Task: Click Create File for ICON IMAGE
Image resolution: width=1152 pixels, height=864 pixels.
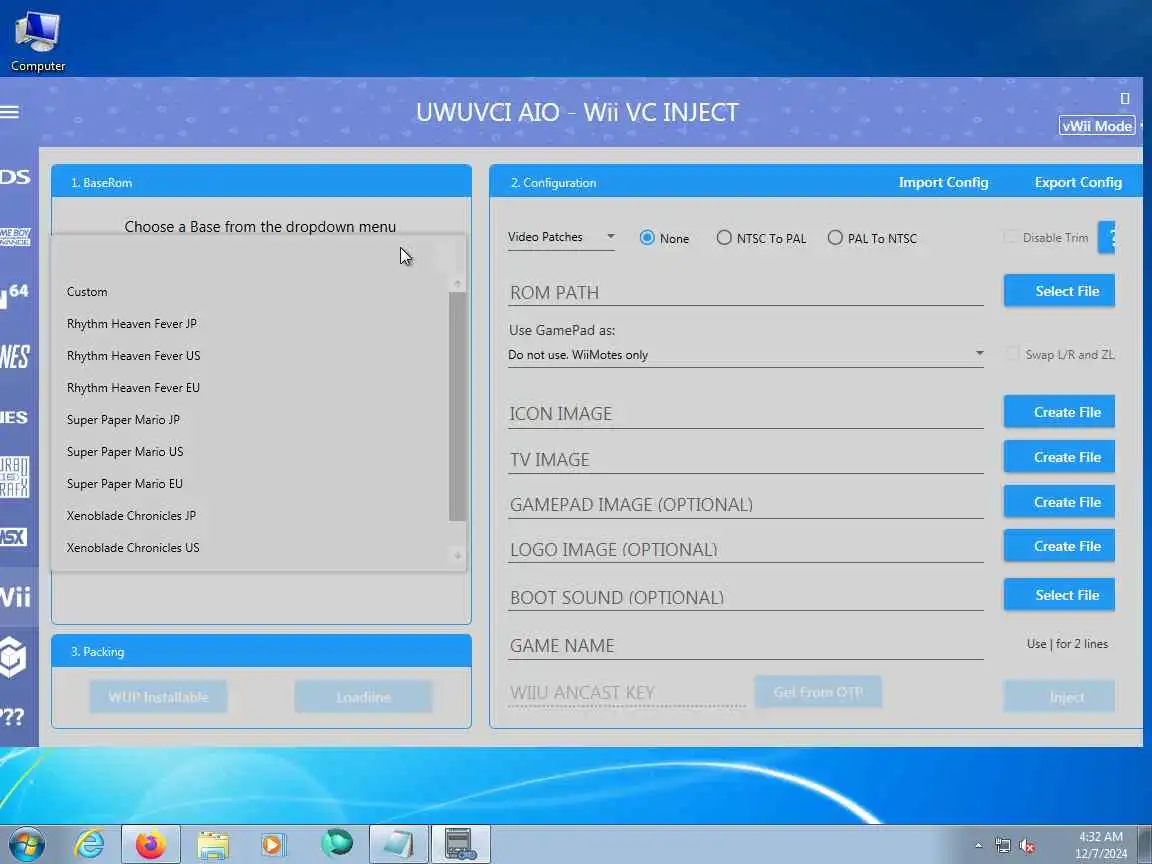Action: click(x=1059, y=412)
